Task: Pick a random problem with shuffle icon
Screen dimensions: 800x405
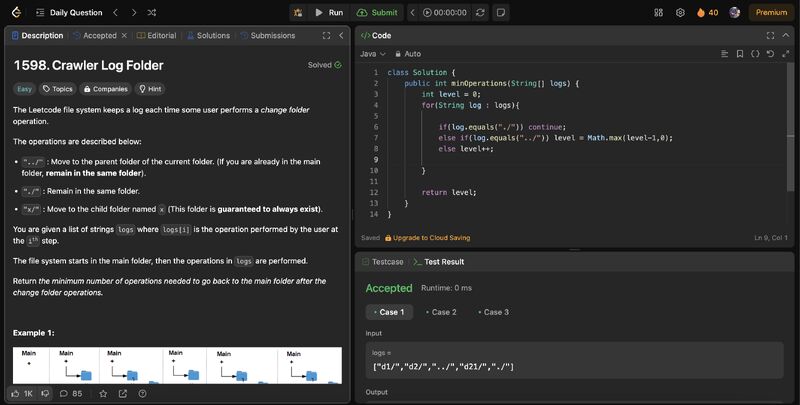Action: click(150, 13)
